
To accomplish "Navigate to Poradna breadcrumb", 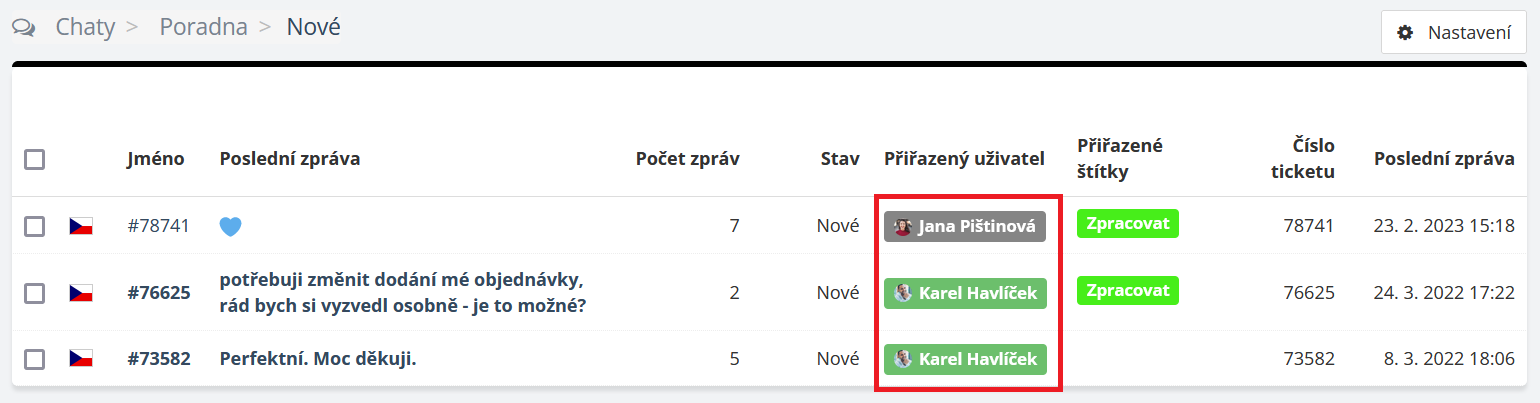I will (x=203, y=27).
